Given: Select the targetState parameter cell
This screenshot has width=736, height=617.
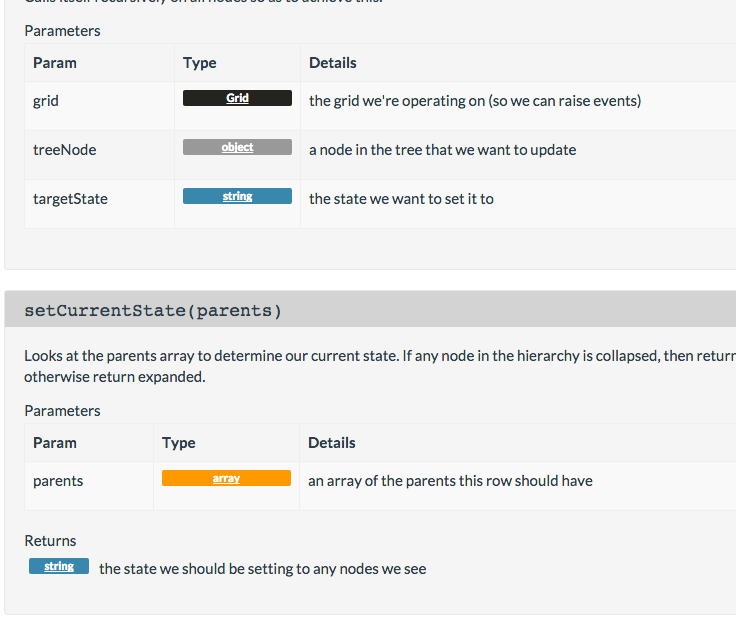Looking at the screenshot, I should pyautogui.click(x=100, y=204).
